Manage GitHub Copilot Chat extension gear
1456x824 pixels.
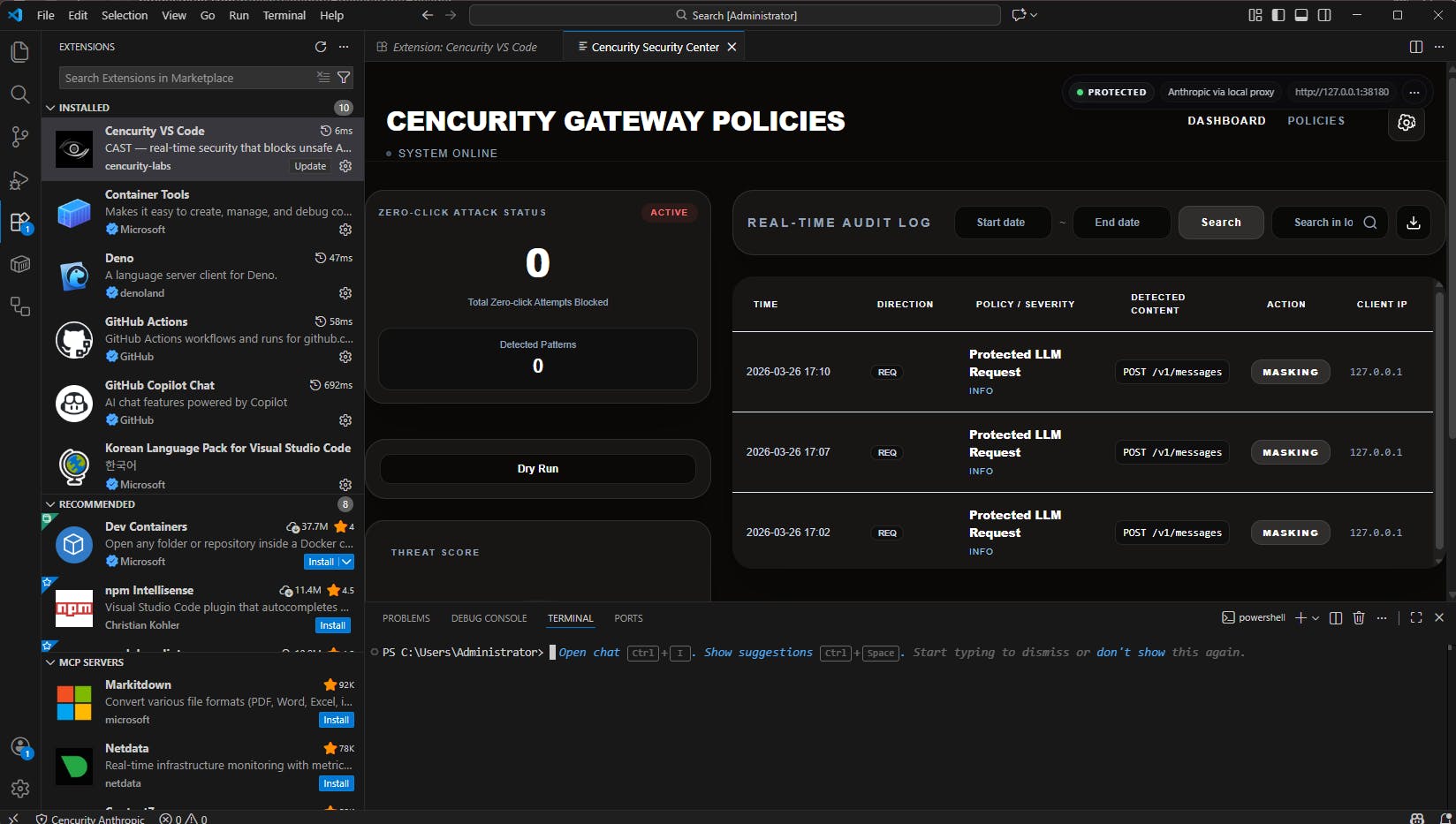(345, 420)
